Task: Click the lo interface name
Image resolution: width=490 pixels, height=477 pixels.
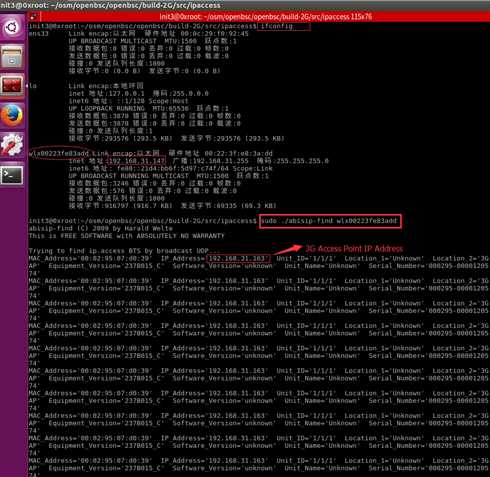Action: [33, 86]
